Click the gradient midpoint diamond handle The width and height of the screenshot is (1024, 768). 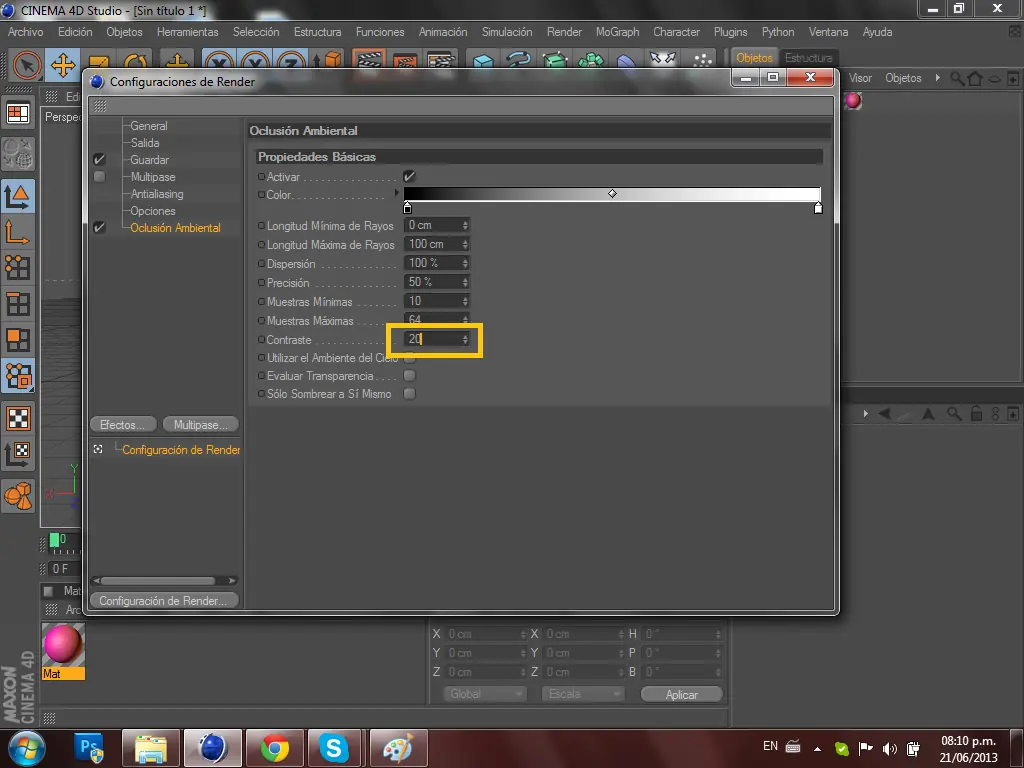pos(612,193)
